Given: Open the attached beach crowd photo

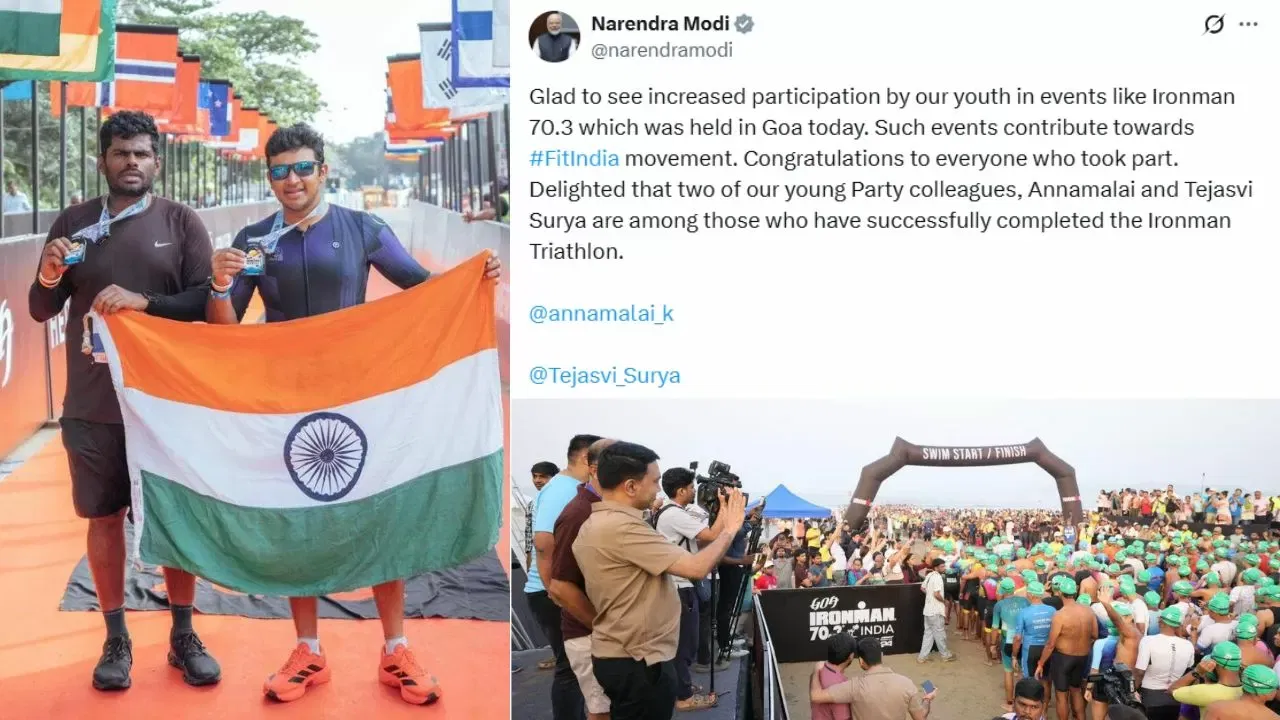Looking at the screenshot, I should [x=895, y=559].
